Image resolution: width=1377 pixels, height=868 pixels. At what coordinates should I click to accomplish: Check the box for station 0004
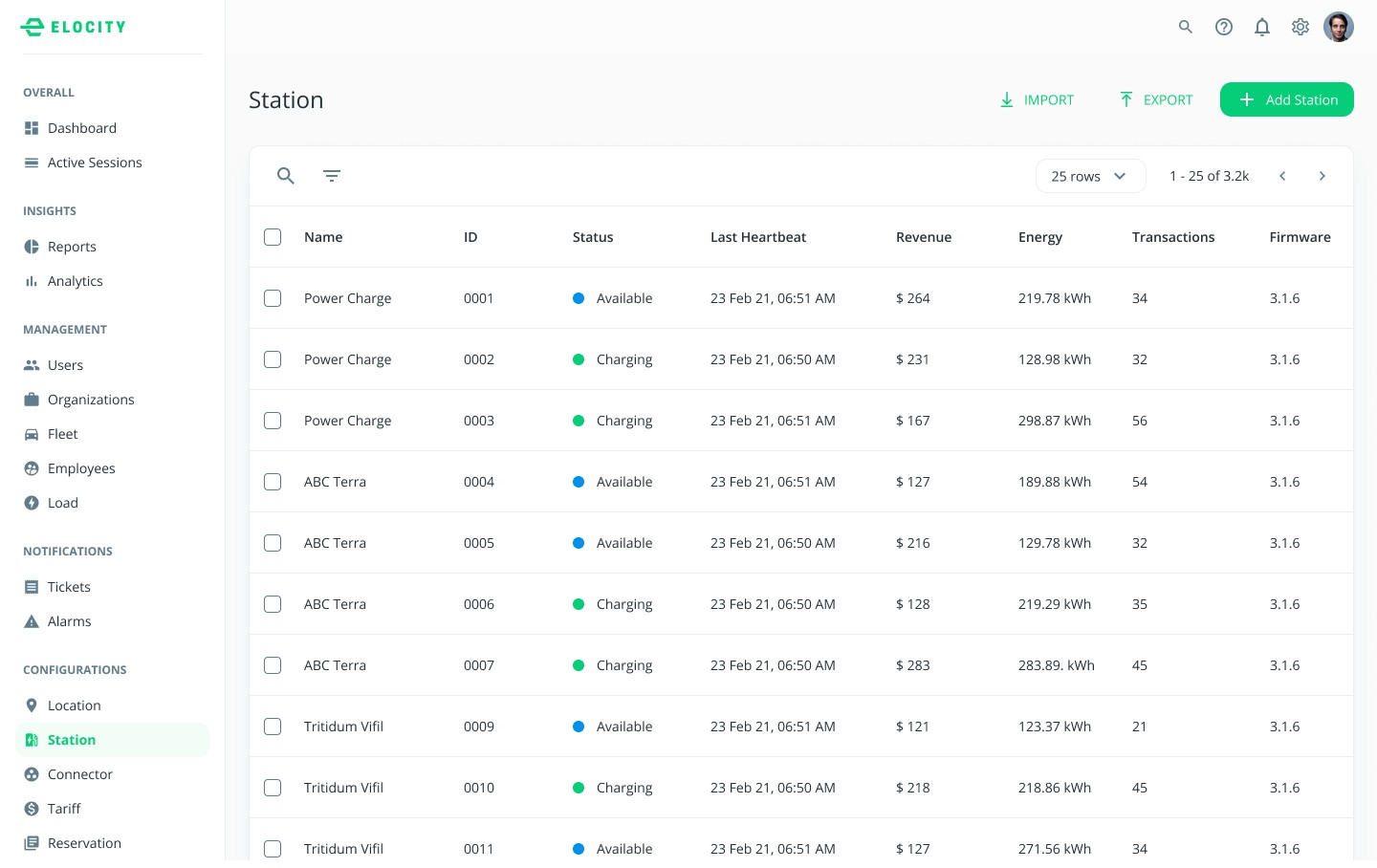point(273,482)
